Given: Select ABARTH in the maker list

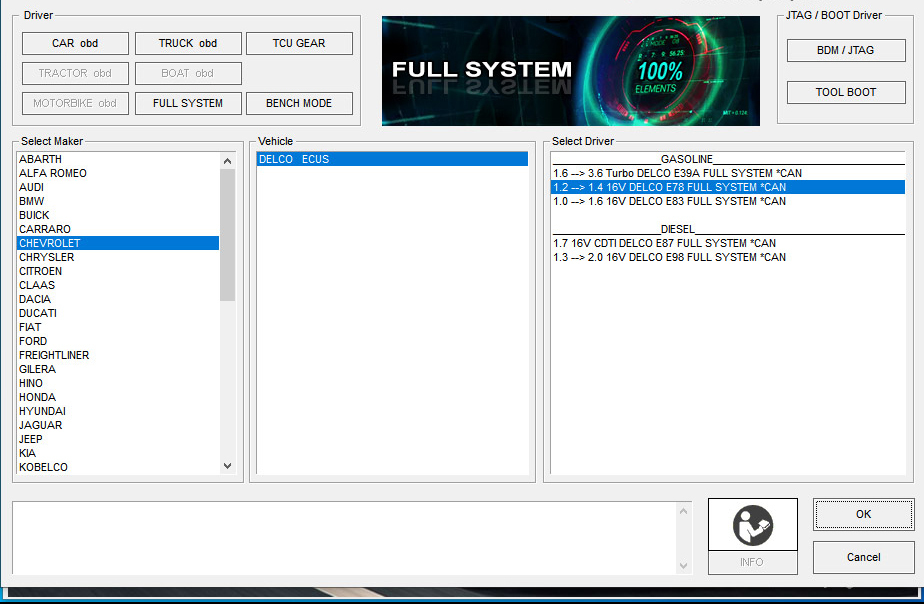Looking at the screenshot, I should tap(118, 159).
